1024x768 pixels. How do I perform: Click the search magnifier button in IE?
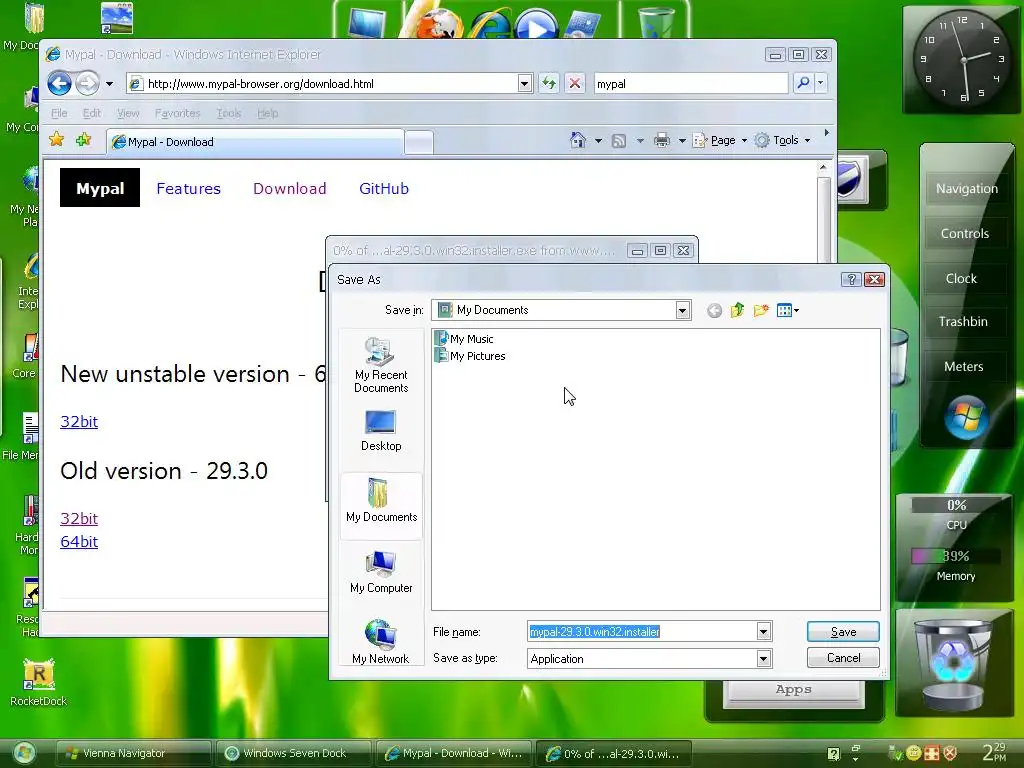[x=803, y=83]
